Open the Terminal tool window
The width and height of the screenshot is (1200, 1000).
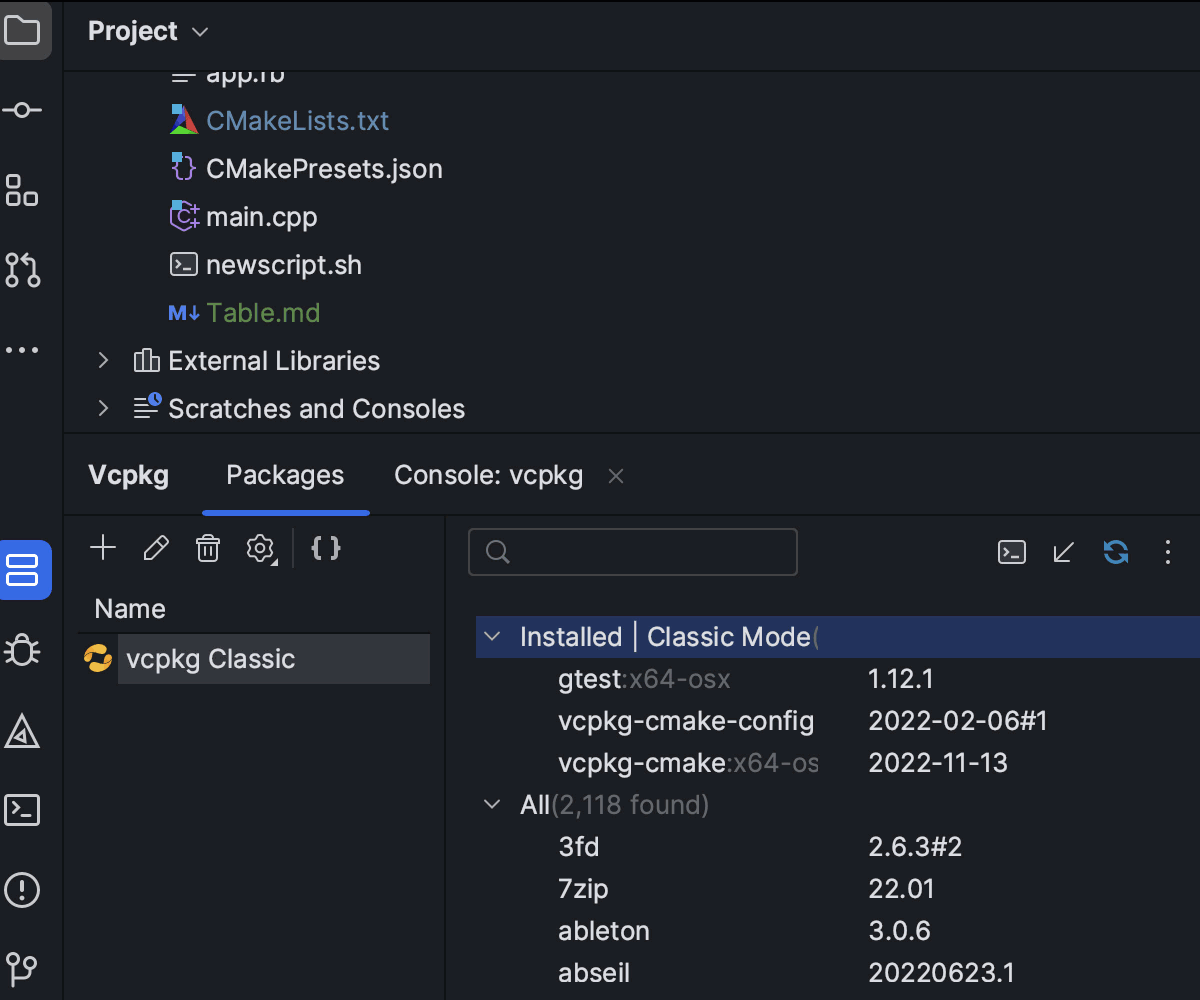coord(25,810)
